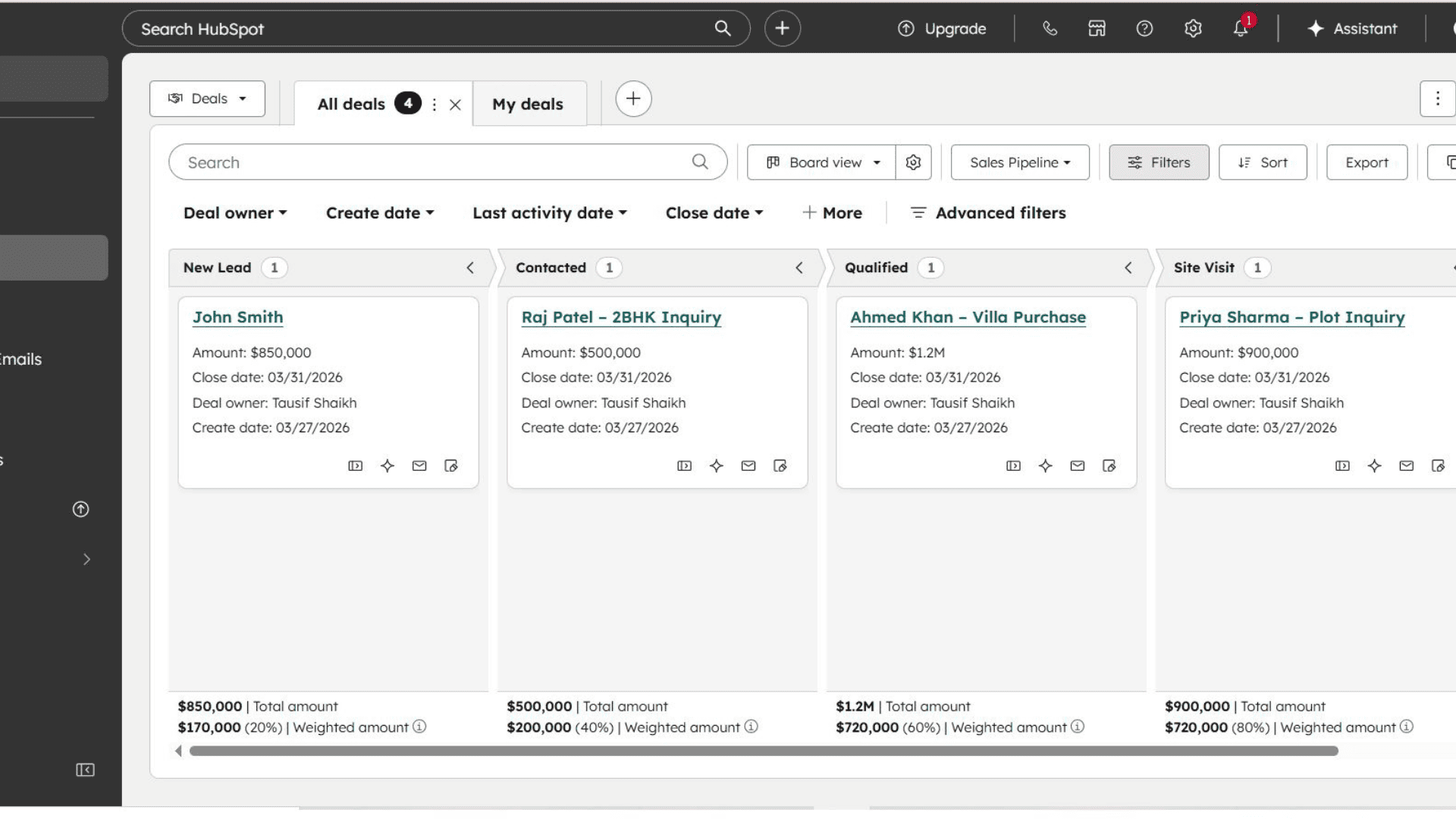This screenshot has width=1456, height=819.
Task: Open the calling phone icon
Action: 1050,29
